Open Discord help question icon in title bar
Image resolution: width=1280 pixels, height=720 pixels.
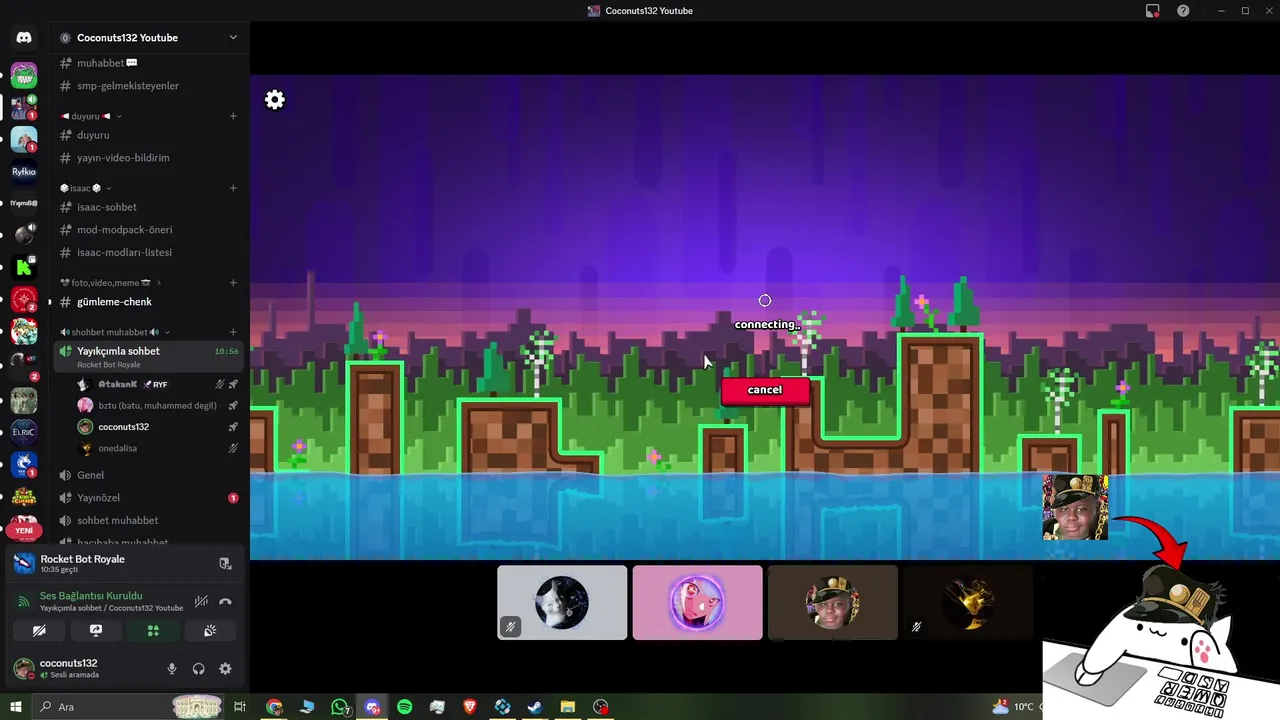[1183, 11]
